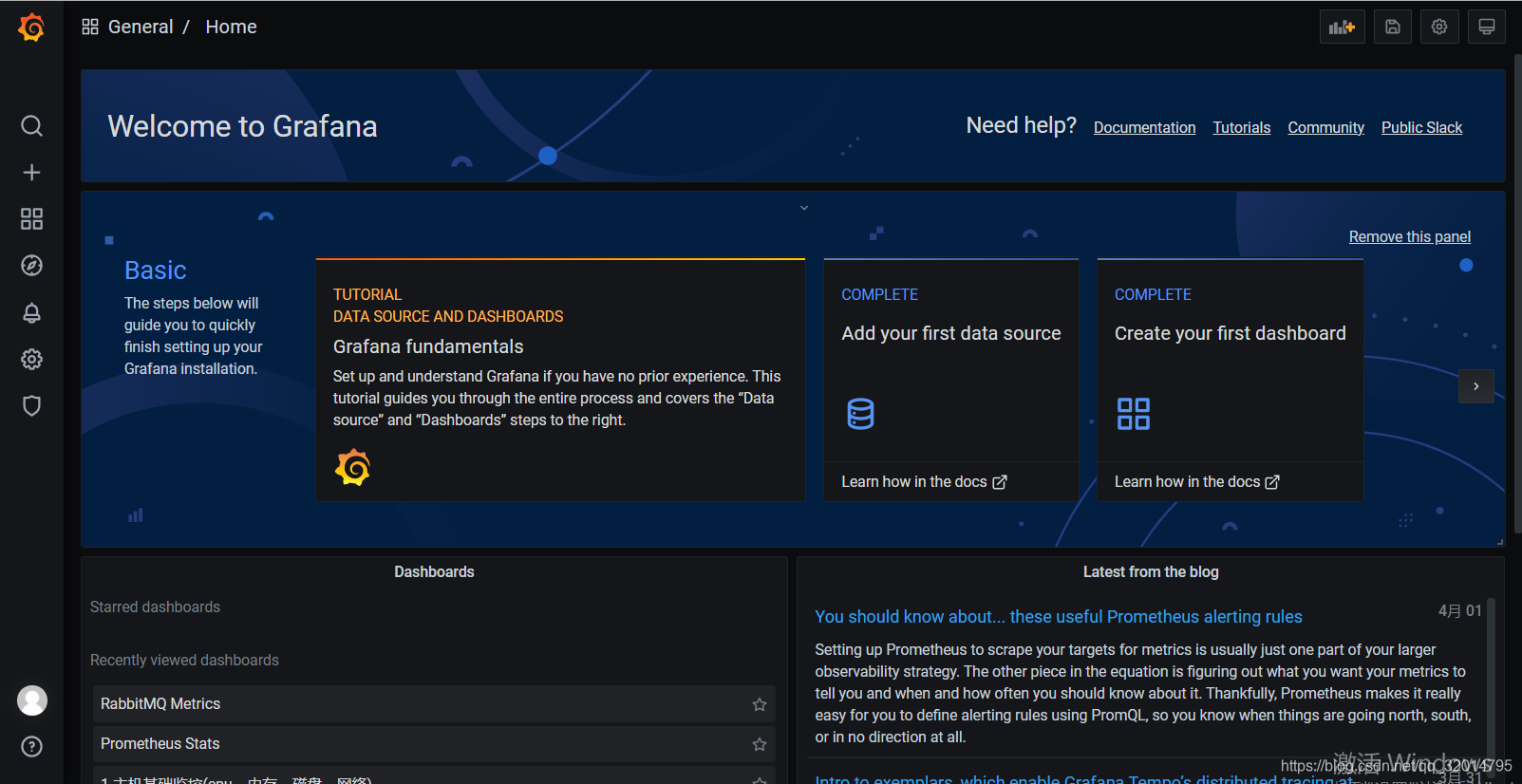Screen dimensions: 1522x784
Task: Open Learn how in docs under data source
Action: point(924,481)
